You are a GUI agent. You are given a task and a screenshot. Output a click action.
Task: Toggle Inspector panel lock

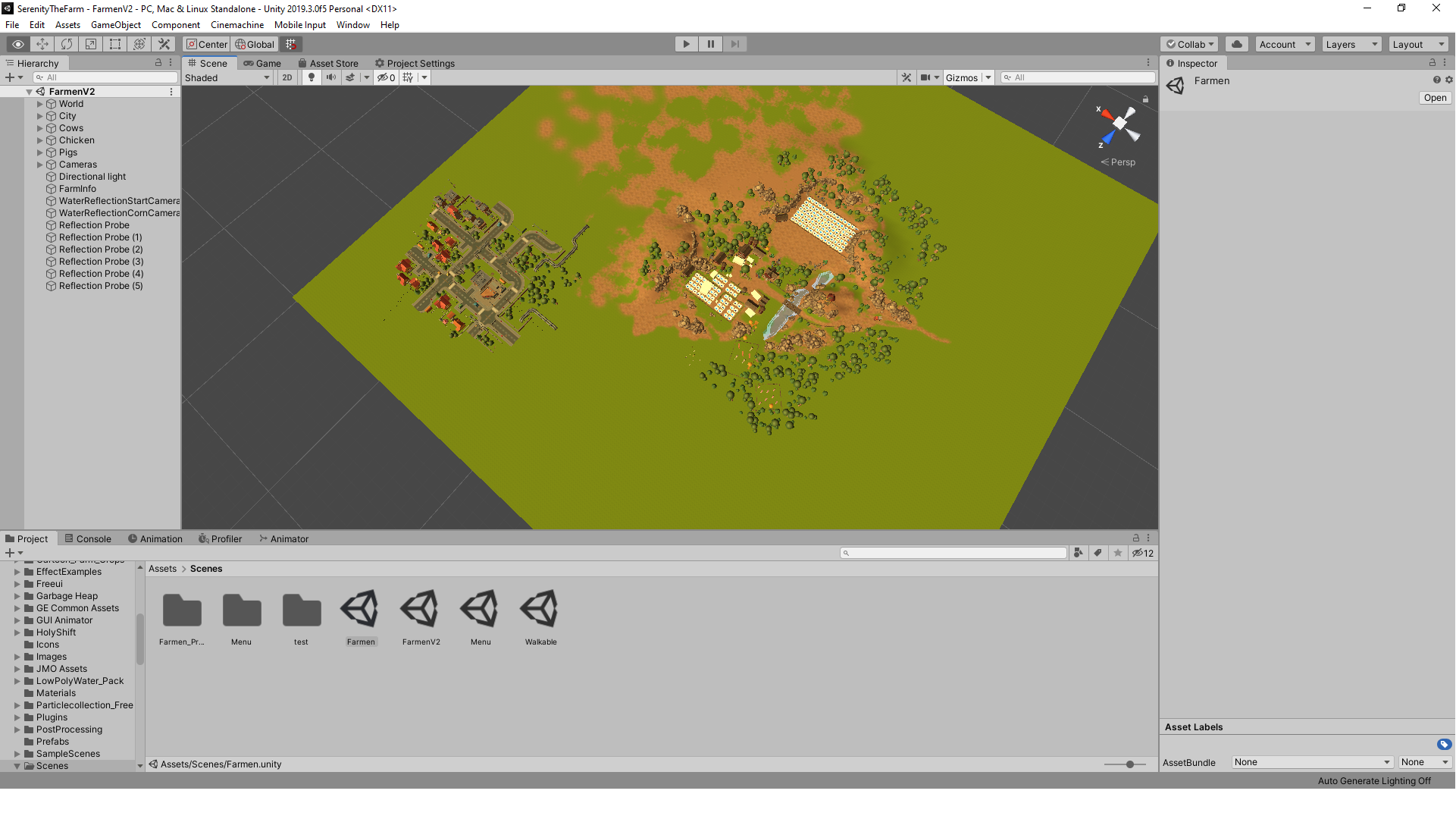click(1433, 63)
